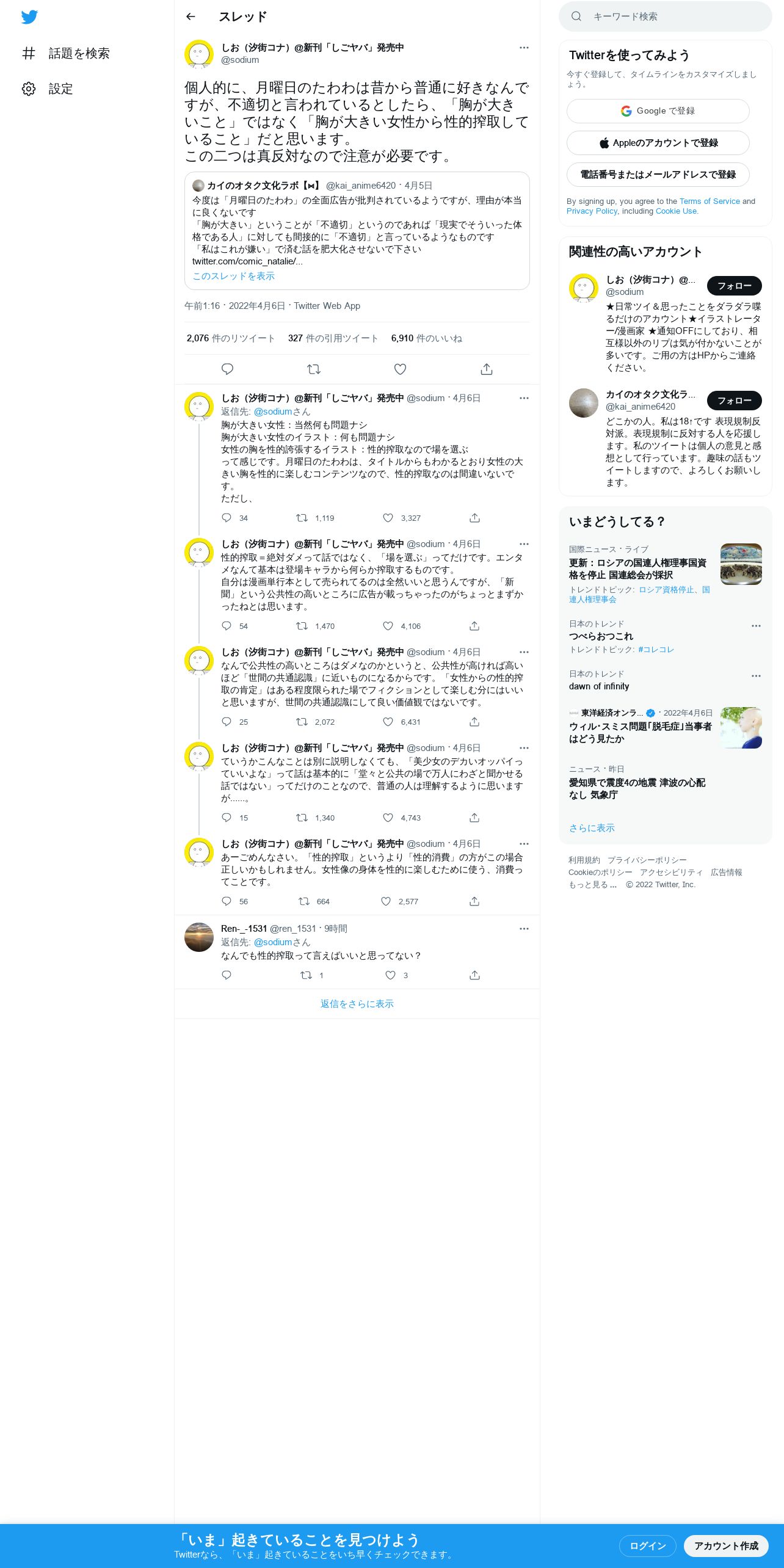Retweet the main tweet

(x=314, y=369)
